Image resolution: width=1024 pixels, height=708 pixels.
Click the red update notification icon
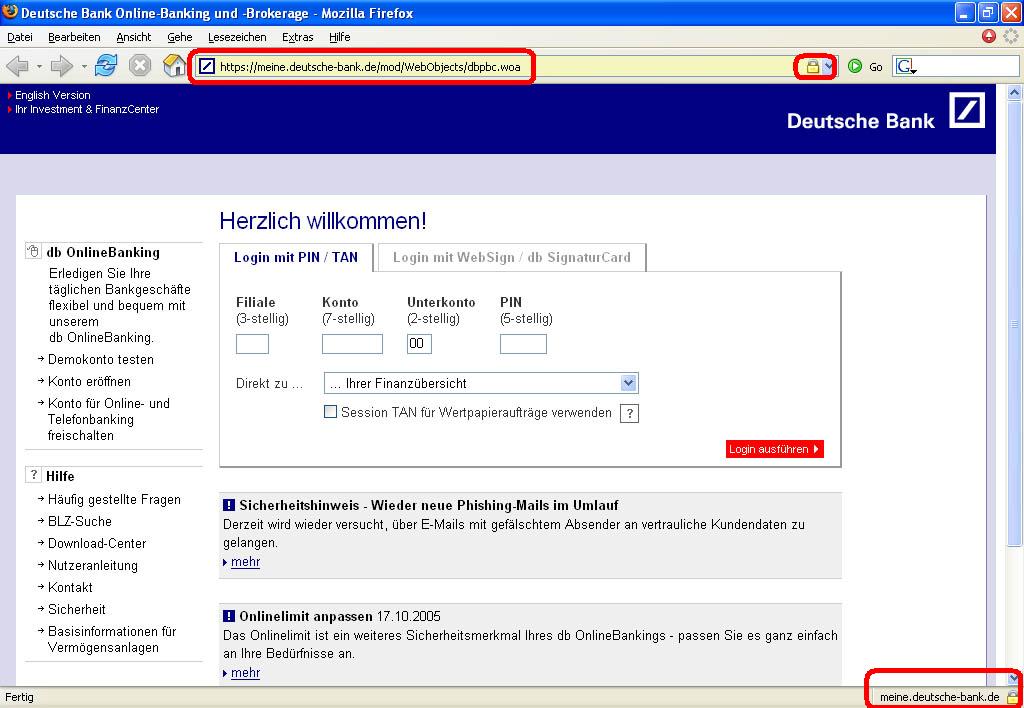pos(988,37)
